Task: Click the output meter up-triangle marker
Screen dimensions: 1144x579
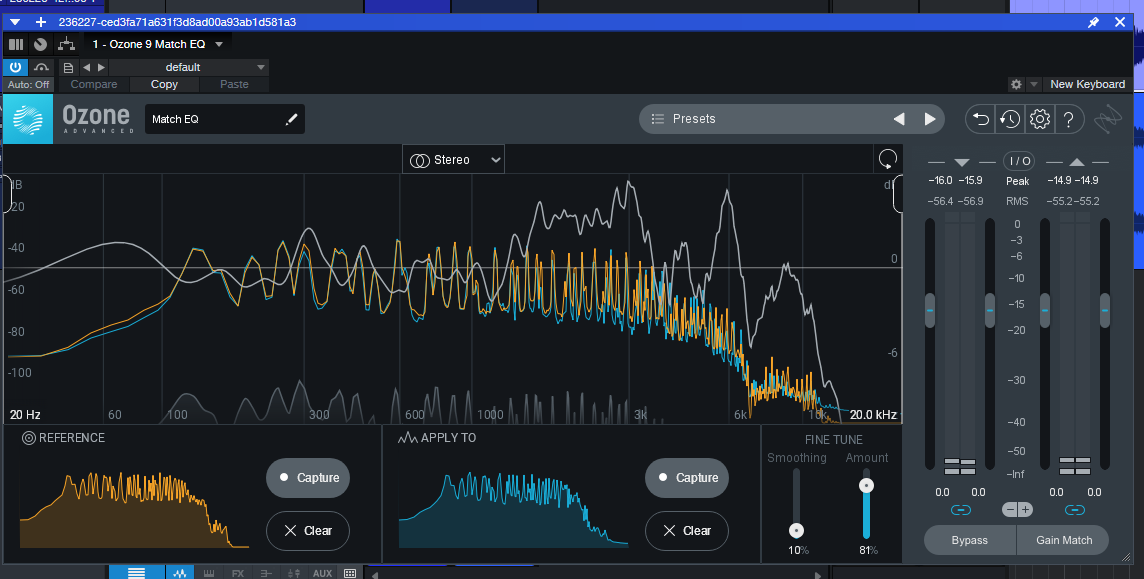Action: click(x=1076, y=162)
